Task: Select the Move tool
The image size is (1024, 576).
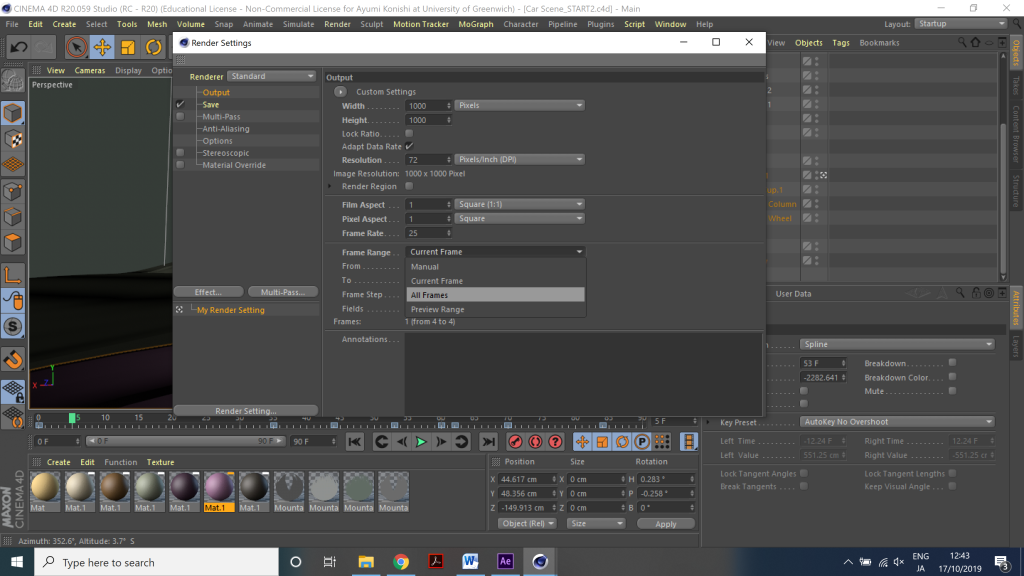Action: pos(102,47)
